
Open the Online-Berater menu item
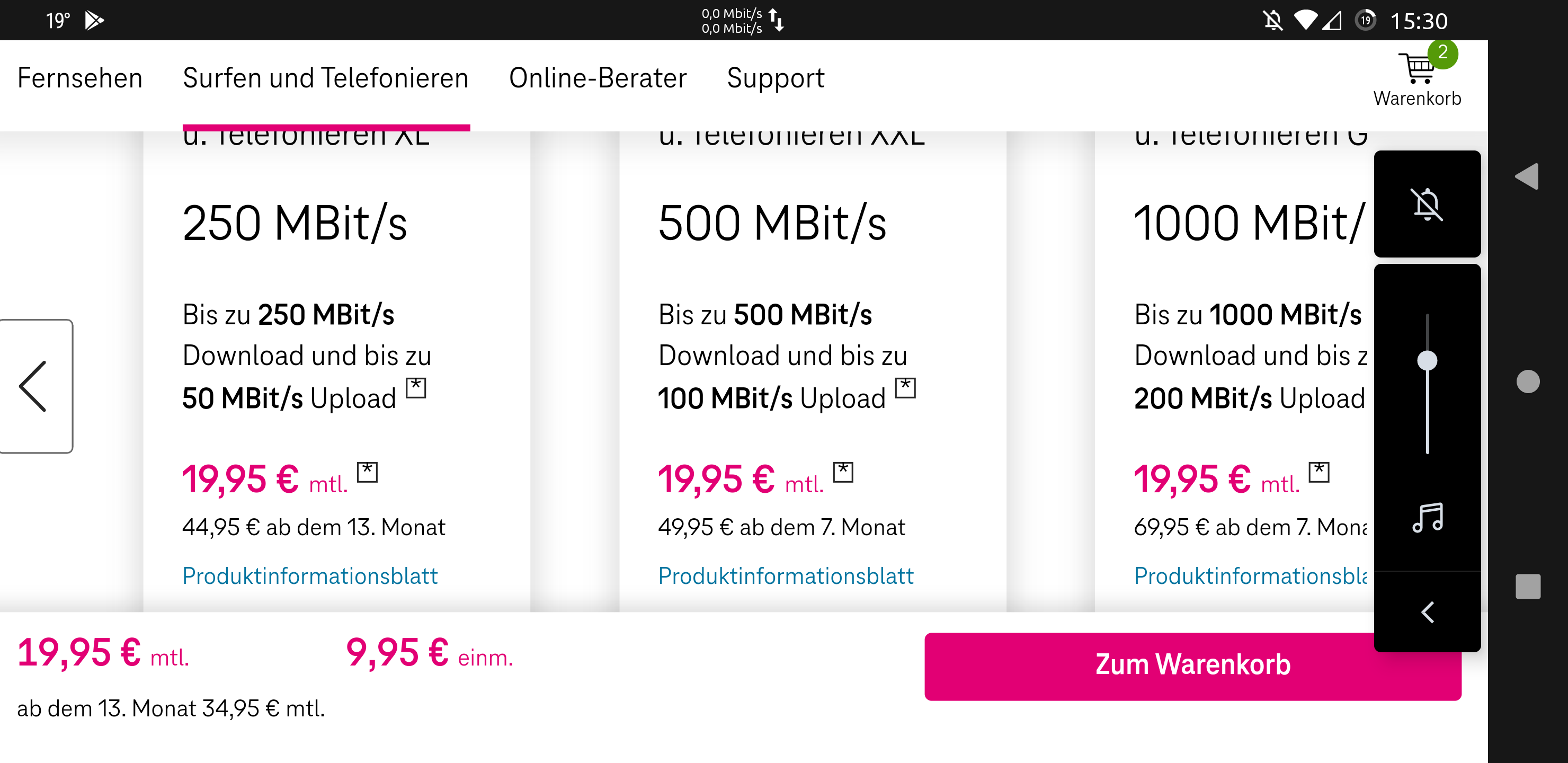pos(598,78)
